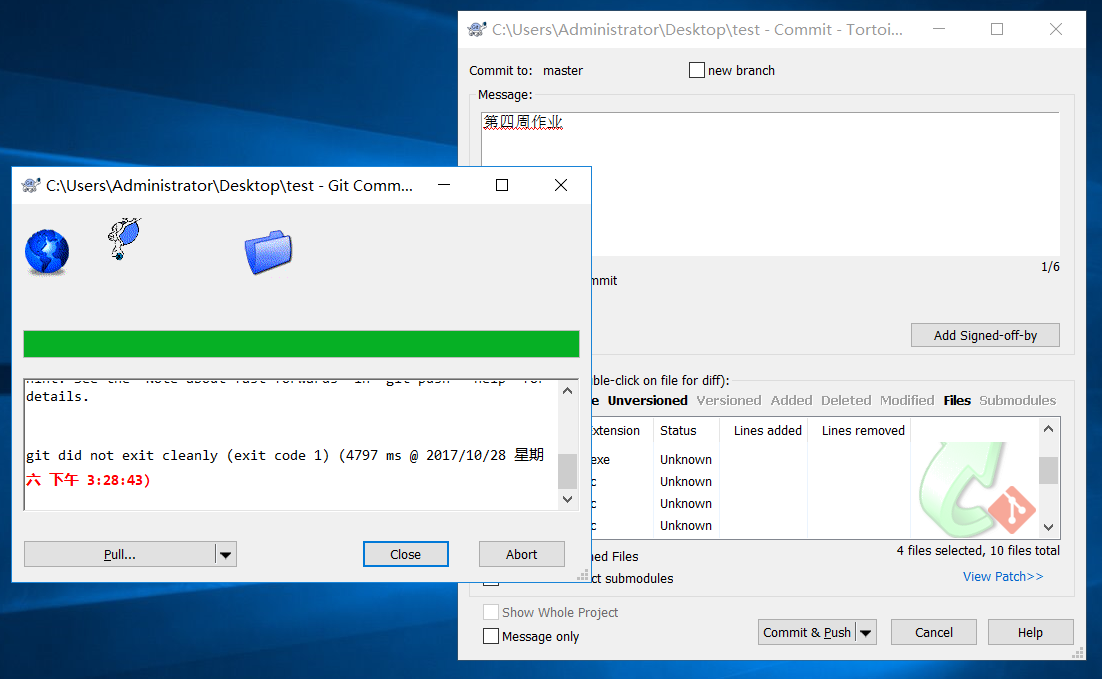1102x679 pixels.
Task: Open the Pull button dropdown arrow
Action: [x=226, y=555]
